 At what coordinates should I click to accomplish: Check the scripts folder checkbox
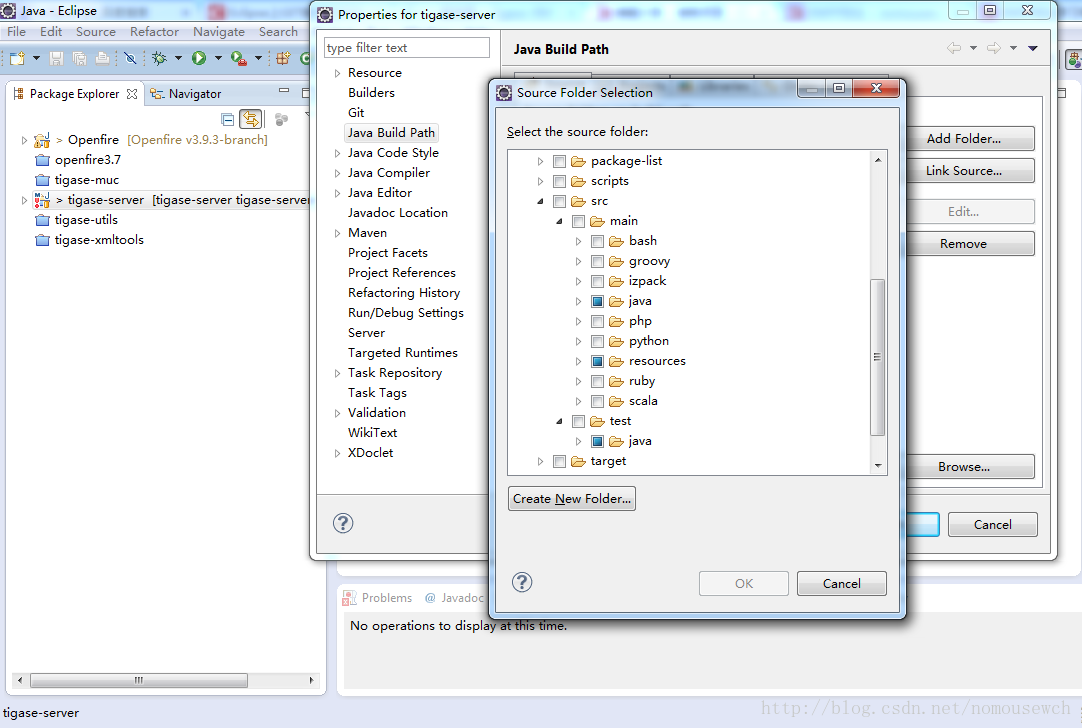click(x=560, y=181)
